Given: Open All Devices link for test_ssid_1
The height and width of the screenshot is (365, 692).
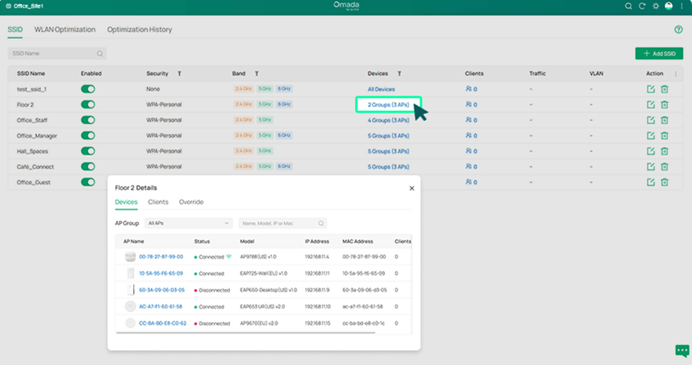Looking at the screenshot, I should [381, 89].
